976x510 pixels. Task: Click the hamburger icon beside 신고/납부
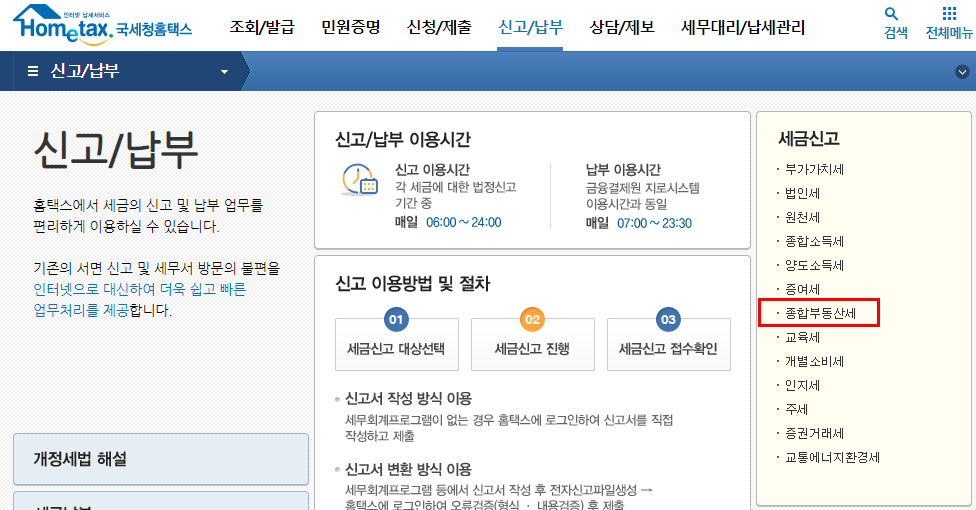click(x=33, y=71)
